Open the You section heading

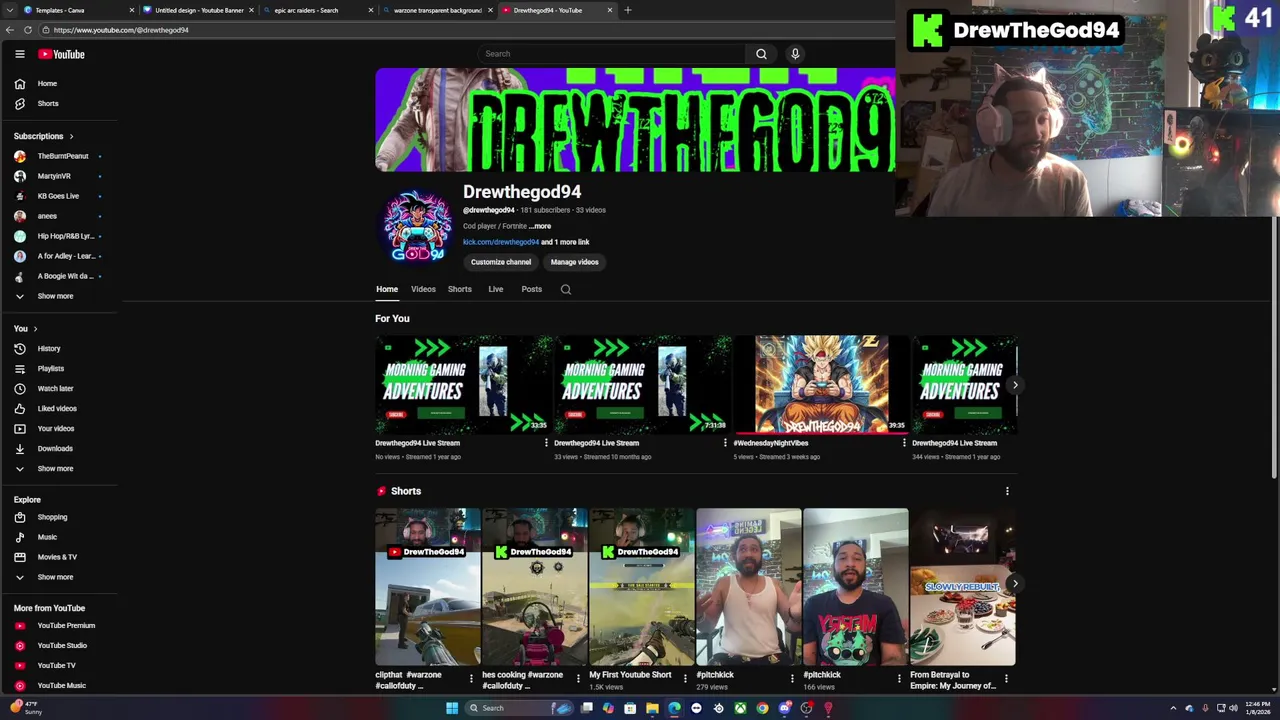tap(26, 329)
